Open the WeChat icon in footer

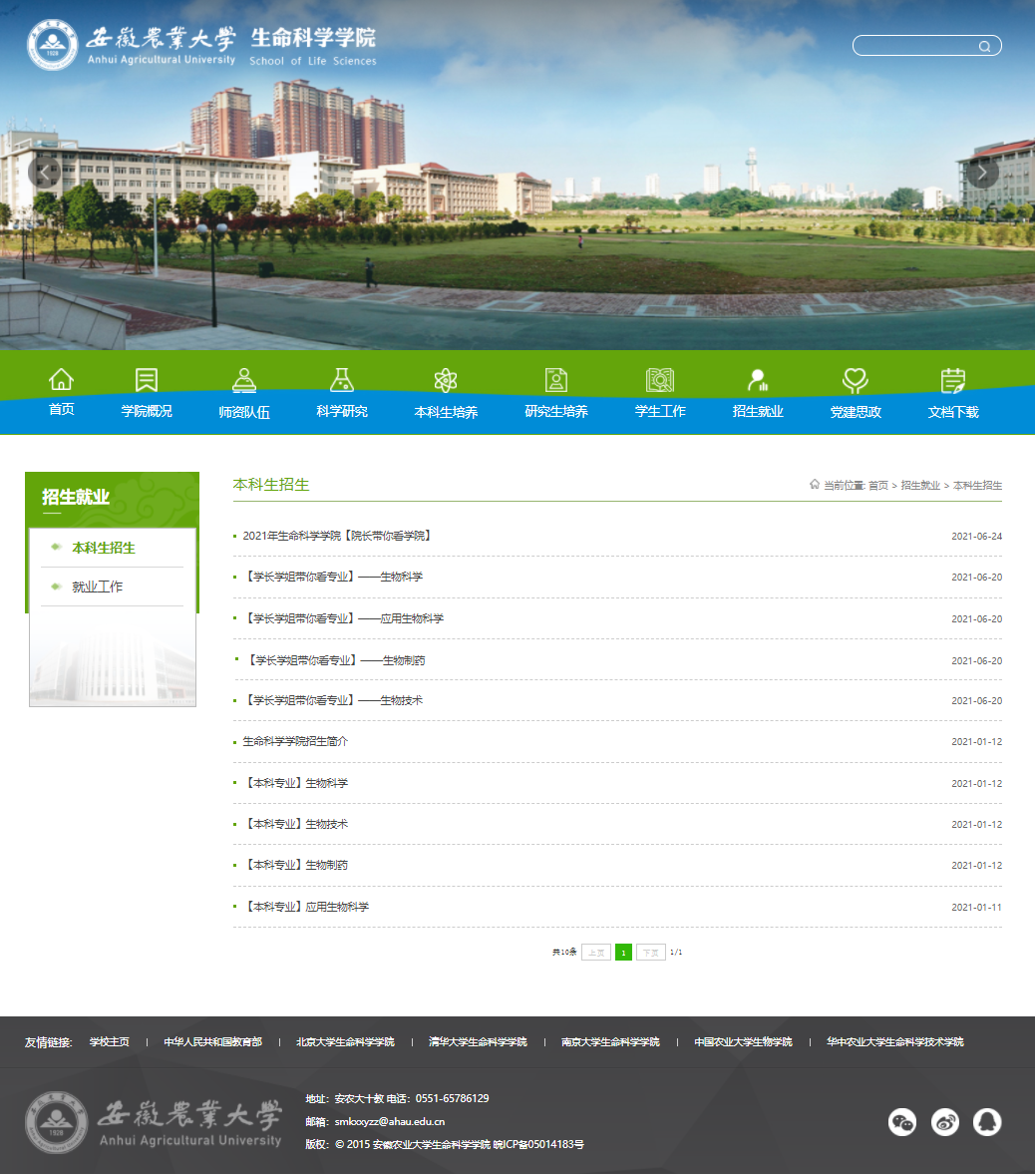902,1122
